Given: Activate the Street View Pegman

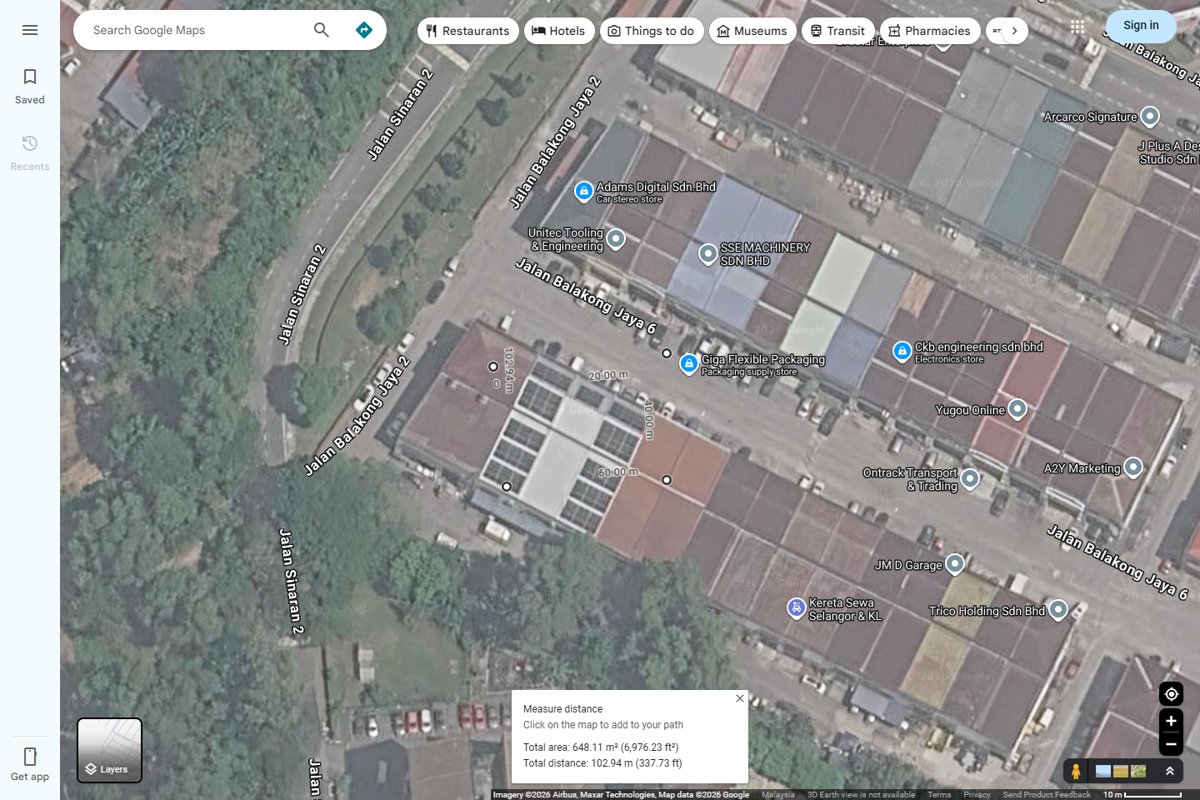Looking at the screenshot, I should (1076, 771).
